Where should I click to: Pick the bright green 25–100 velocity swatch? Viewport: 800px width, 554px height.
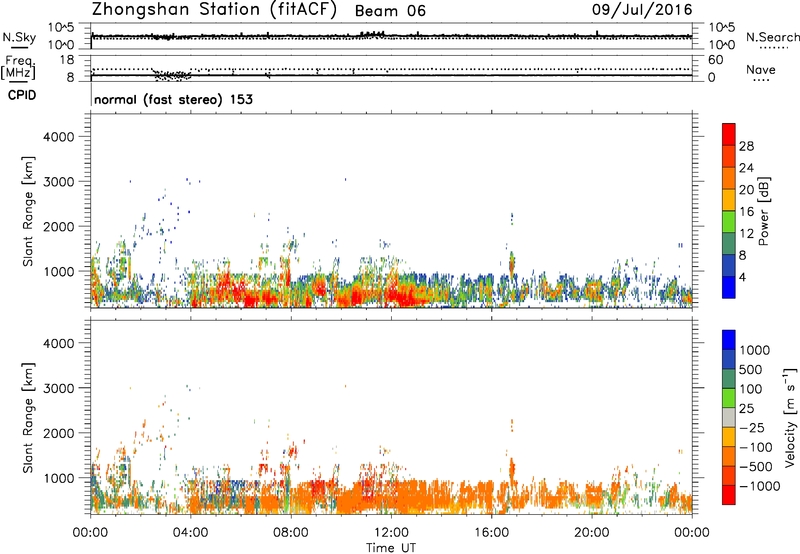(729, 398)
